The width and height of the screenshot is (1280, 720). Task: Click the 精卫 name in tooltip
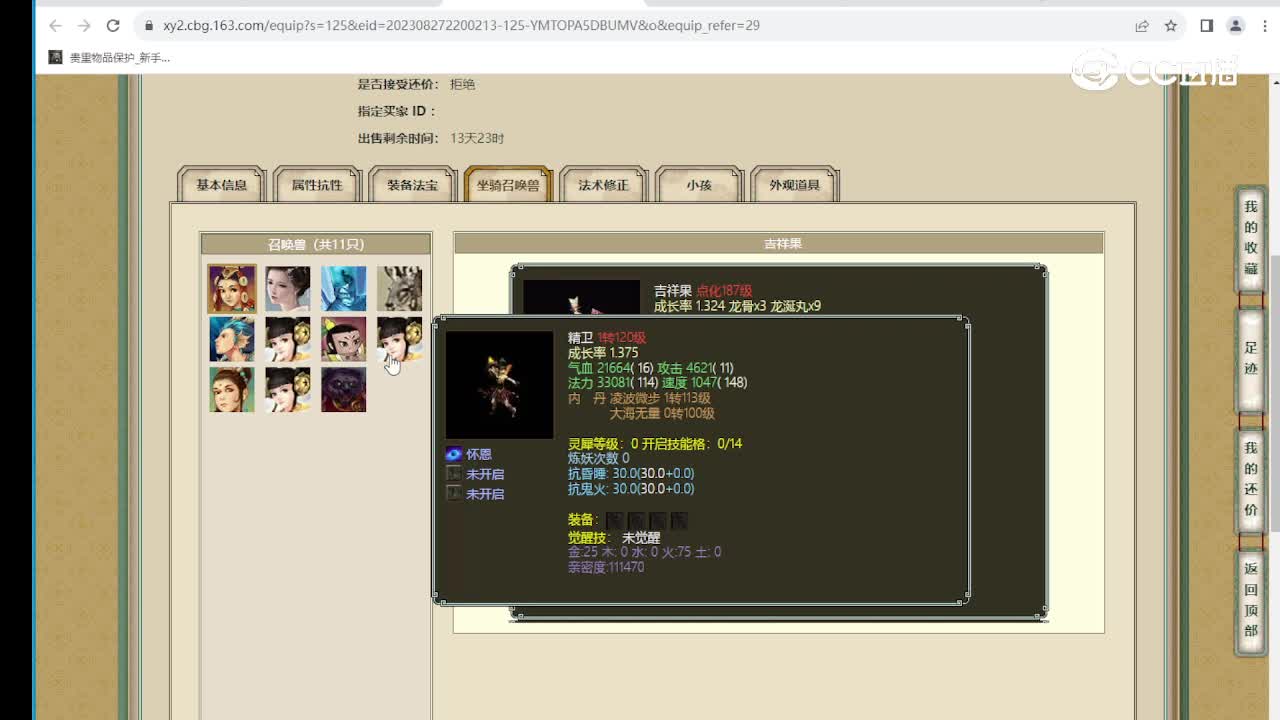pyautogui.click(x=581, y=338)
